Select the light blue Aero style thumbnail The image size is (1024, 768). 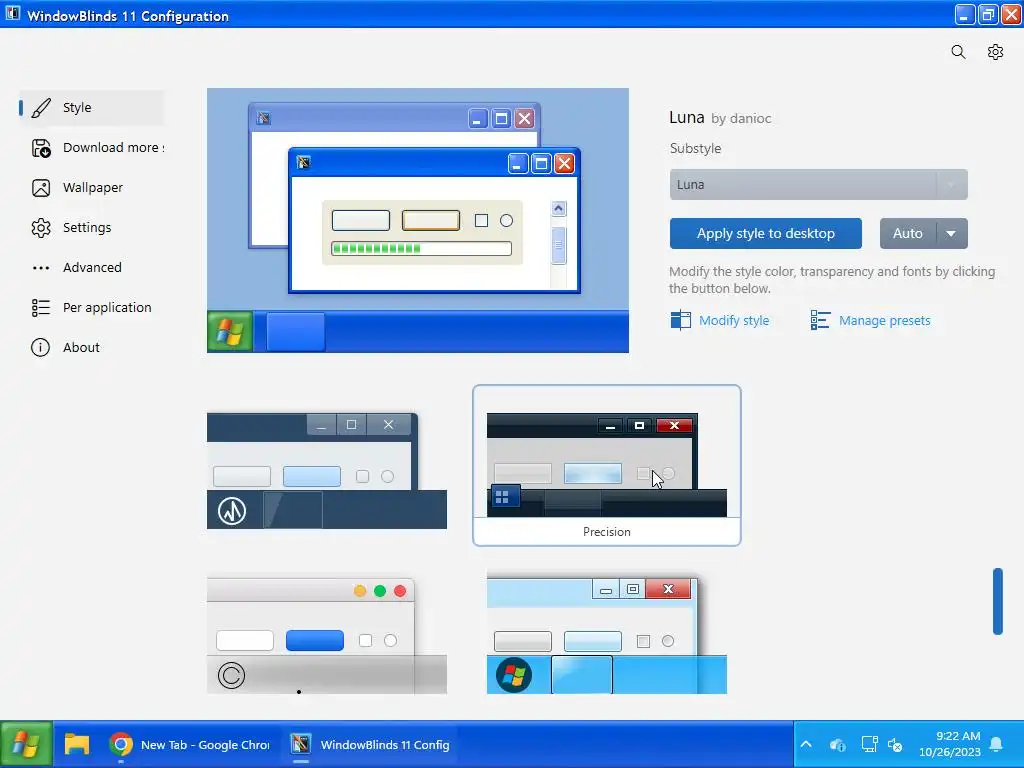(x=607, y=635)
